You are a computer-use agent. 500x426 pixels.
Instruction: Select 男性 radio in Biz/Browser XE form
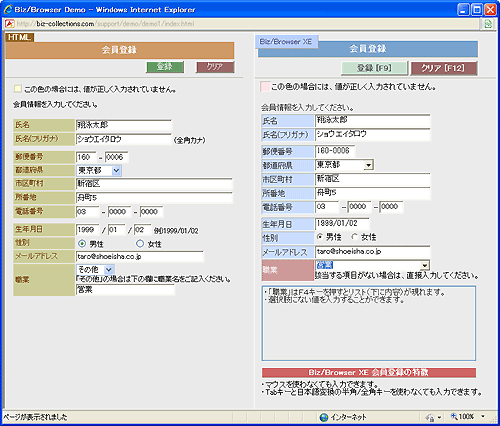pos(320,237)
